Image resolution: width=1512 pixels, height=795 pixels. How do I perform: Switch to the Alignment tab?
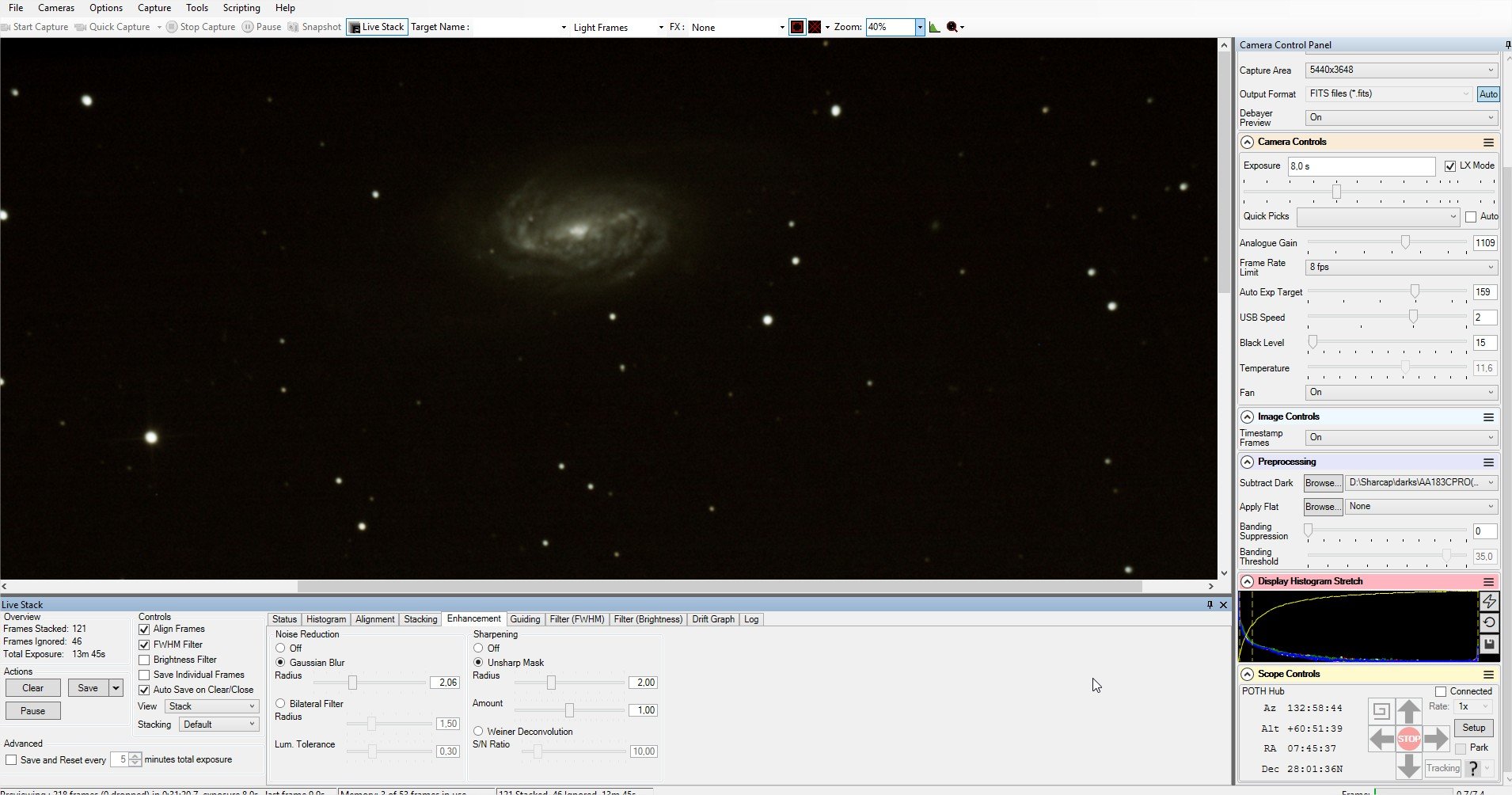[x=375, y=619]
